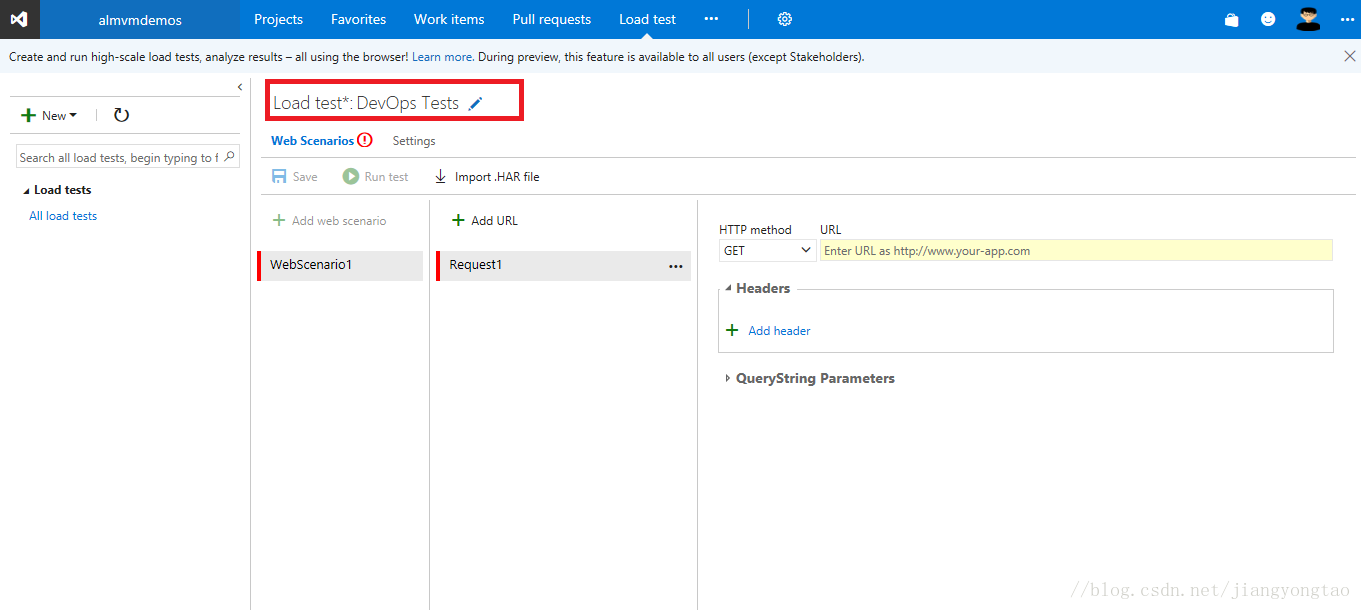The height and width of the screenshot is (610, 1361).
Task: Dismiss the preview info banner
Action: point(1349,57)
